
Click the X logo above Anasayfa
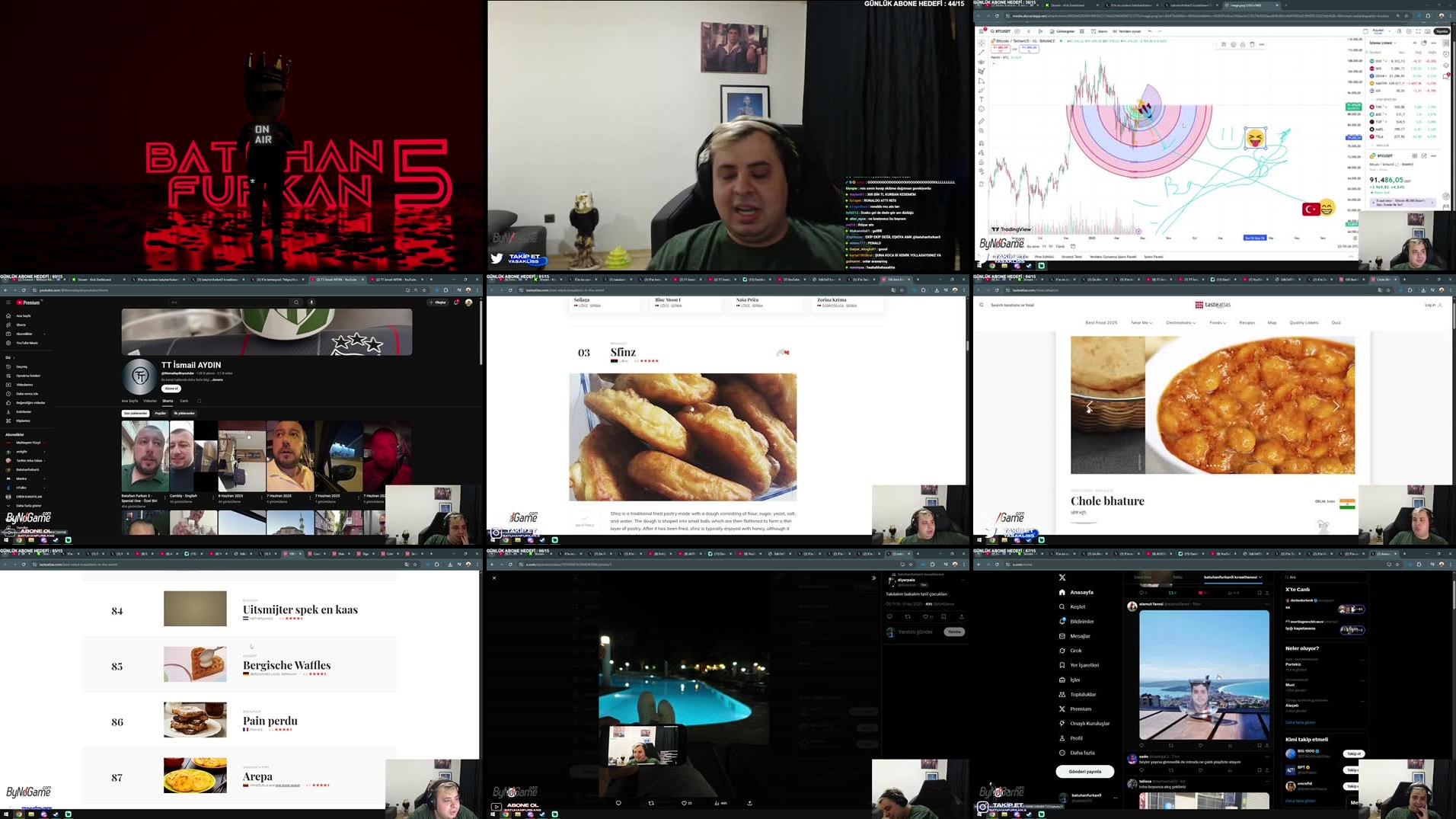pyautogui.click(x=1062, y=577)
